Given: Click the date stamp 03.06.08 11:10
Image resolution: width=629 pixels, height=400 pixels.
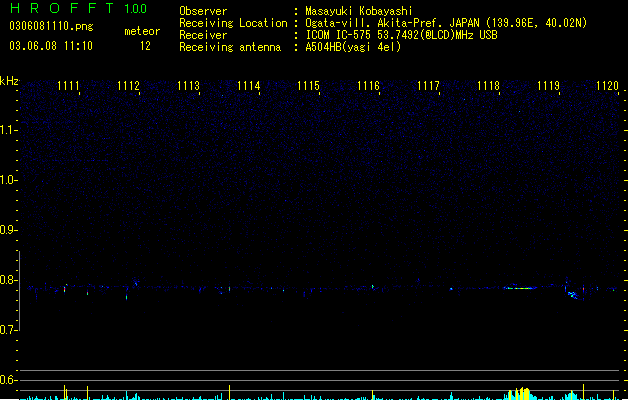Looking at the screenshot, I should pyautogui.click(x=51, y=46).
